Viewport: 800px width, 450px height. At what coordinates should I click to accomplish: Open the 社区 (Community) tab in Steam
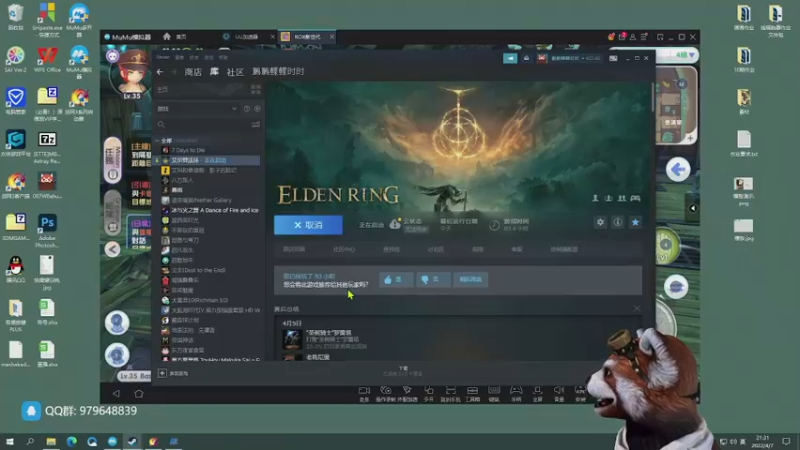click(x=235, y=72)
